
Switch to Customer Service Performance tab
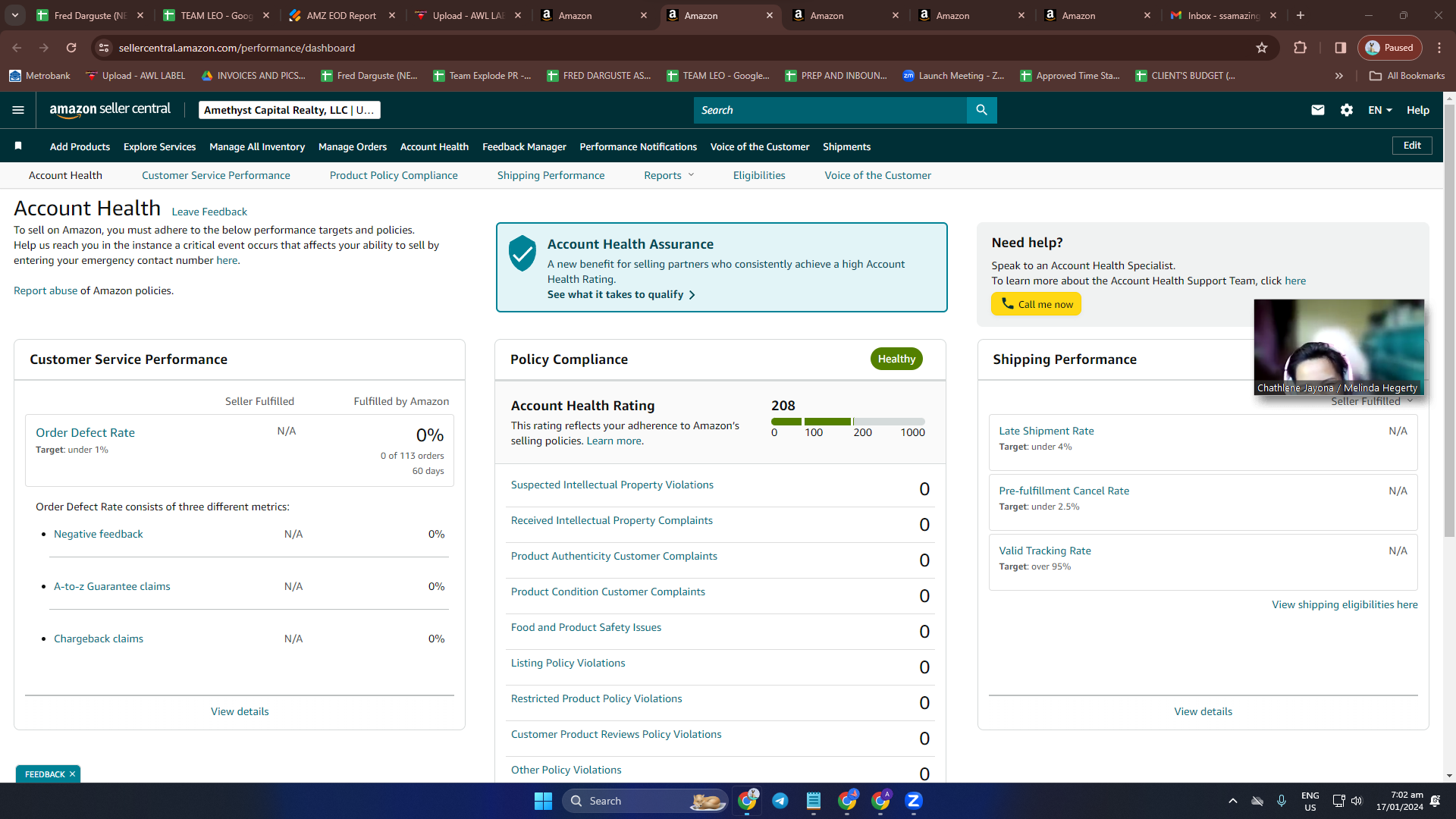(x=215, y=175)
